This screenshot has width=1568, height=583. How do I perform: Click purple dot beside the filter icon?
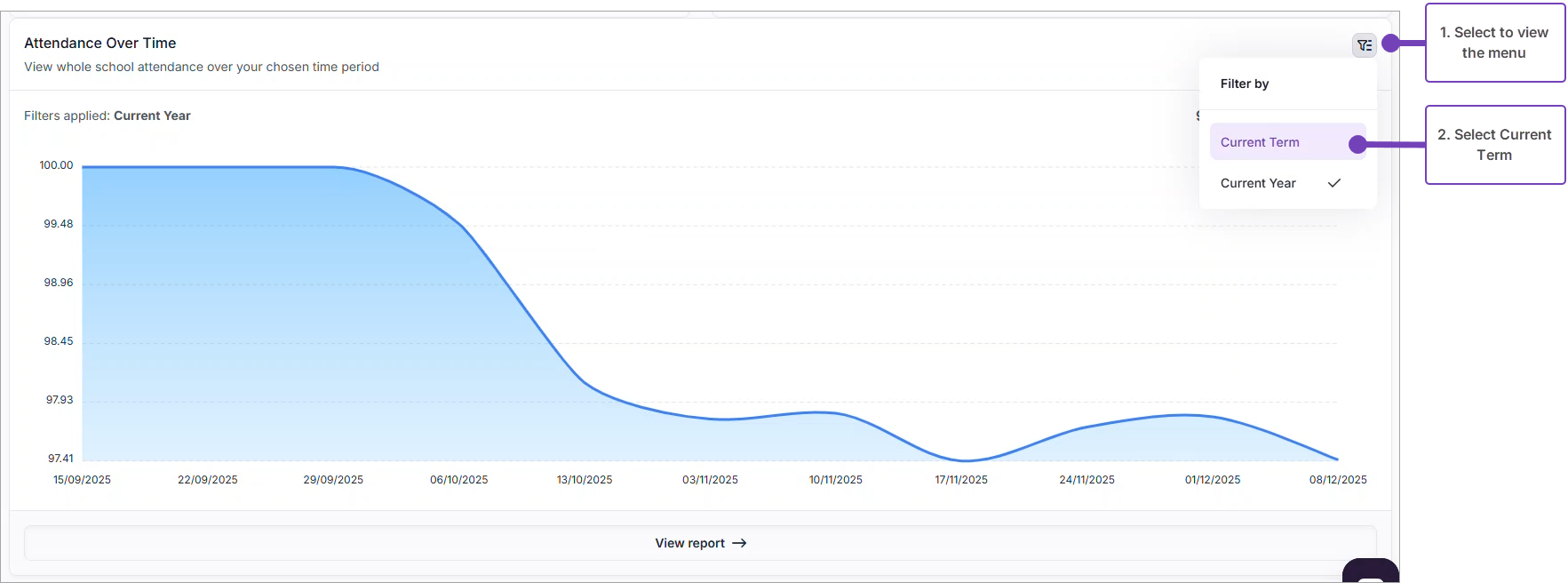point(1390,43)
